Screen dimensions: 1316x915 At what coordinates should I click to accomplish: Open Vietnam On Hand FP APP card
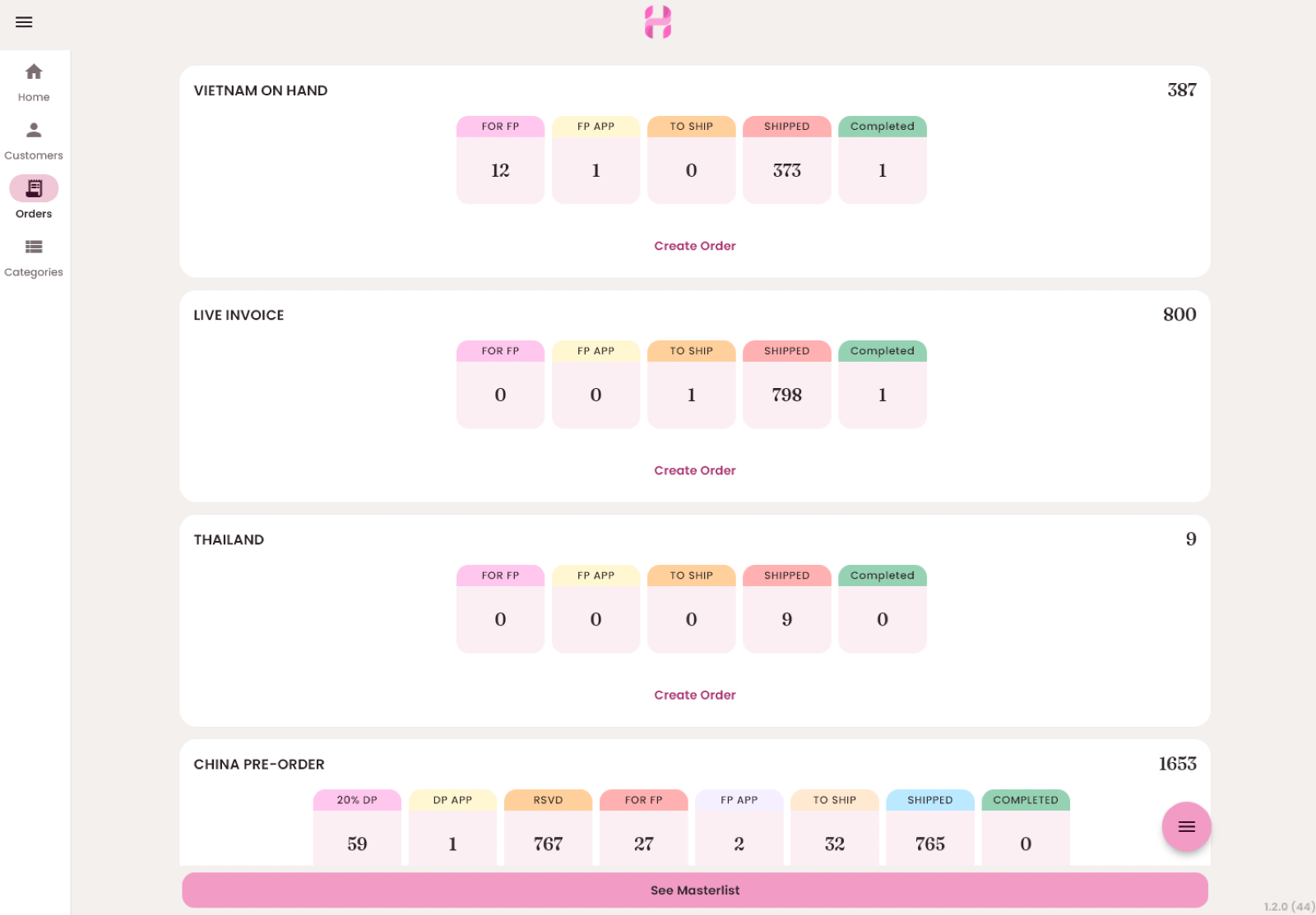[x=595, y=159]
